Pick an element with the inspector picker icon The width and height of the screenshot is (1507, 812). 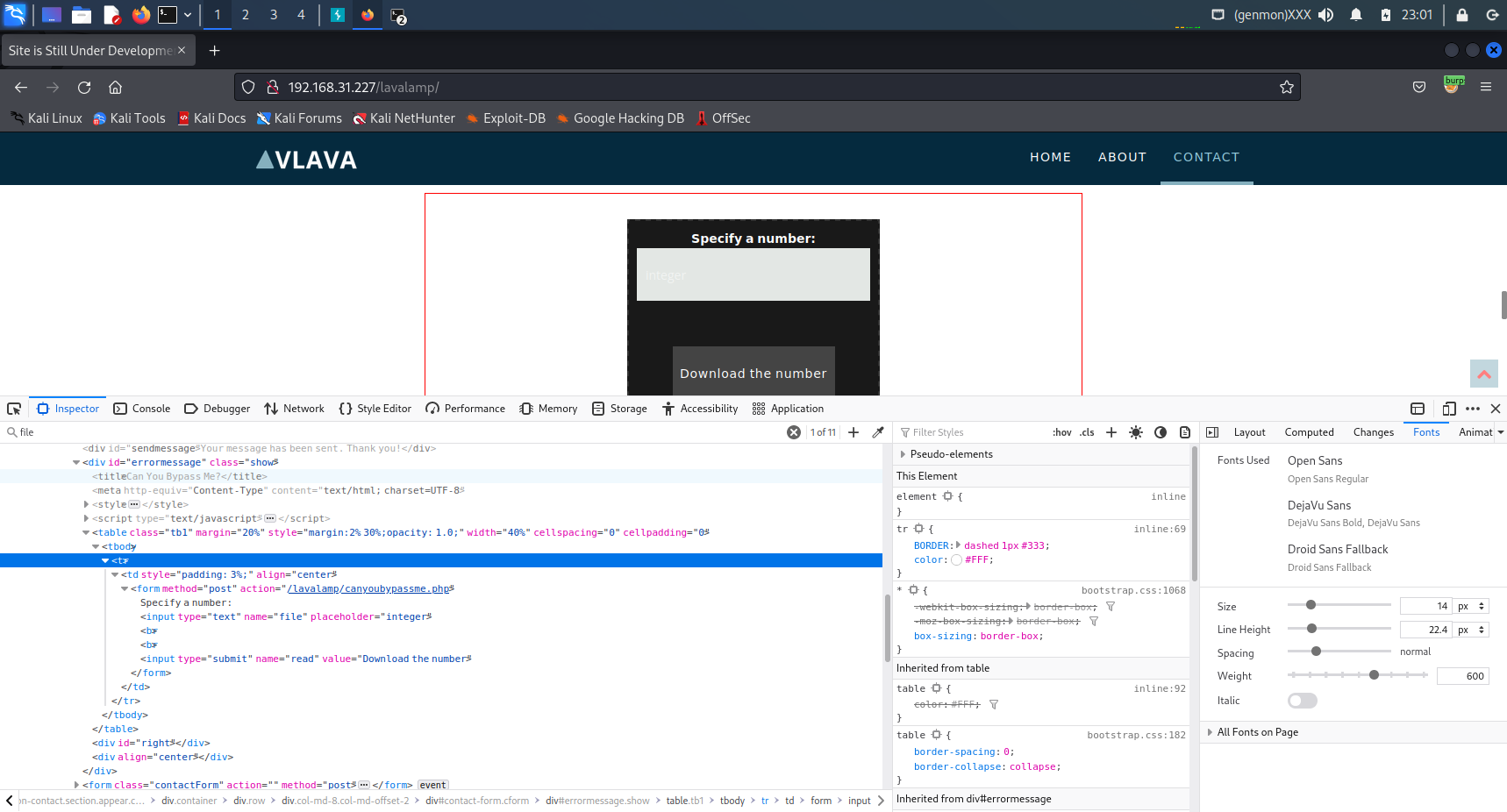pos(14,409)
